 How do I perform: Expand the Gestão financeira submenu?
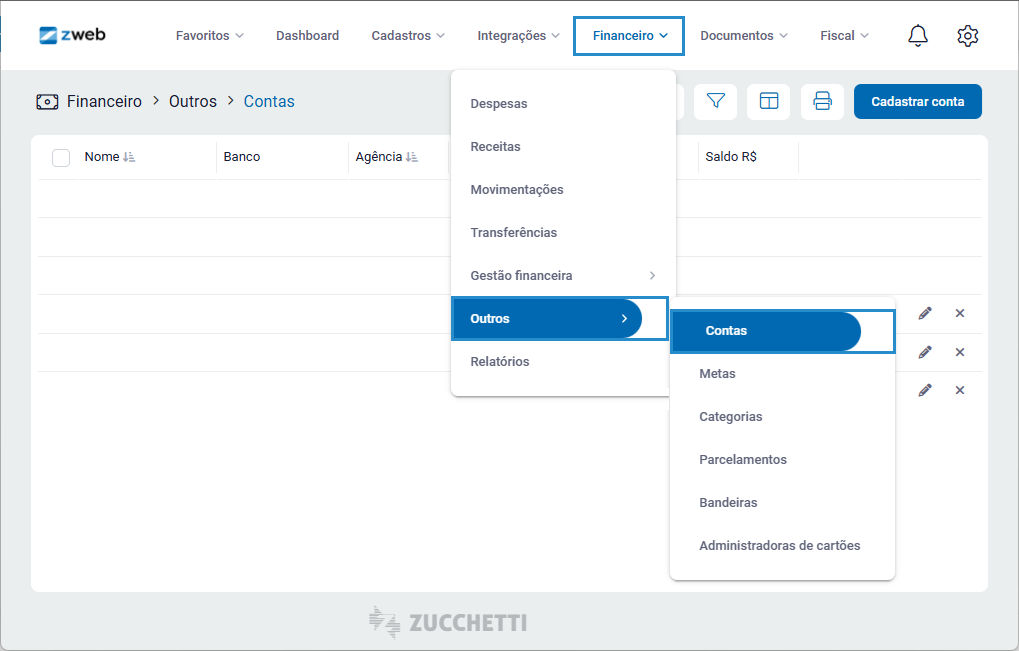pyautogui.click(x=562, y=275)
